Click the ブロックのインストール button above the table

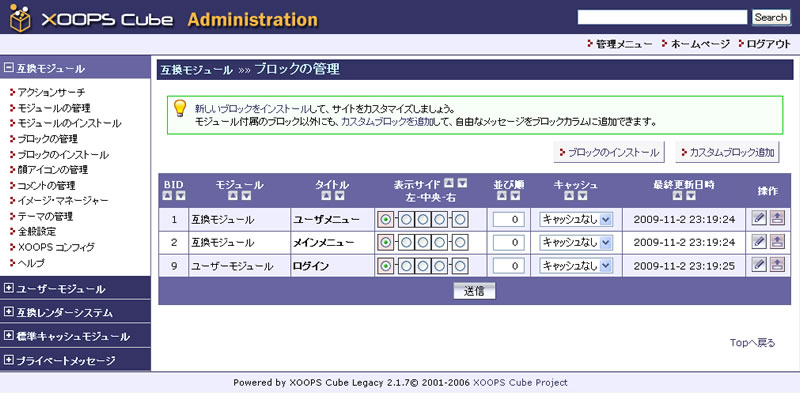pyautogui.click(x=609, y=153)
